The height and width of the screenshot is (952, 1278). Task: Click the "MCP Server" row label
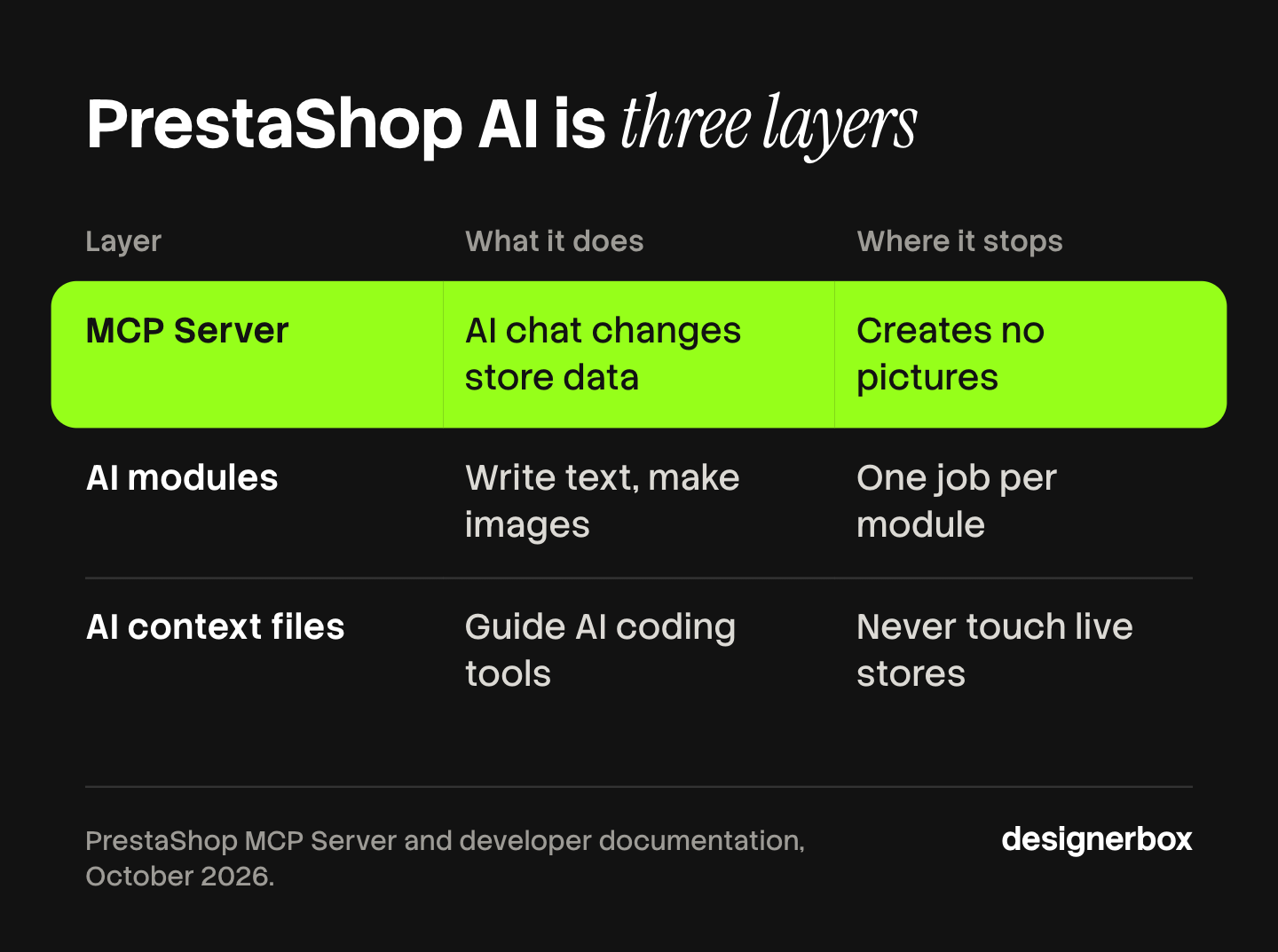(187, 330)
